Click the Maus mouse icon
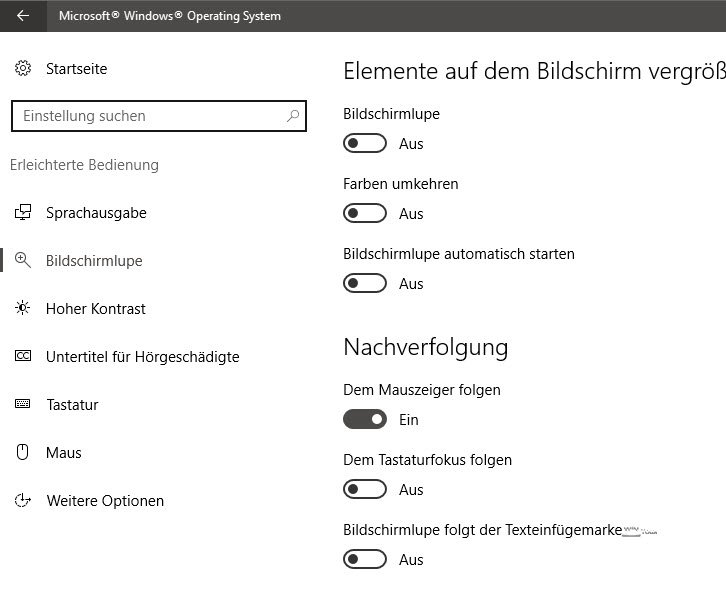The height and width of the screenshot is (595, 726). pyautogui.click(x=23, y=453)
